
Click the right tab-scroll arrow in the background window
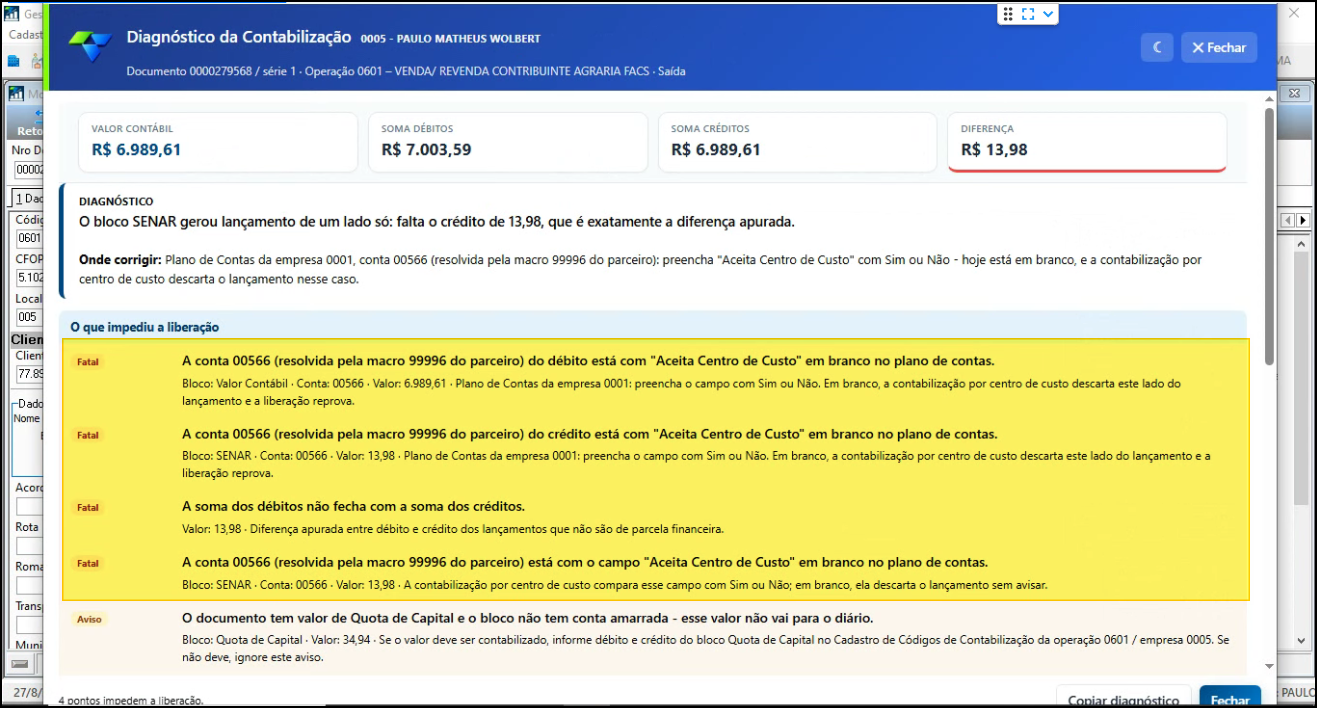tap(1302, 220)
